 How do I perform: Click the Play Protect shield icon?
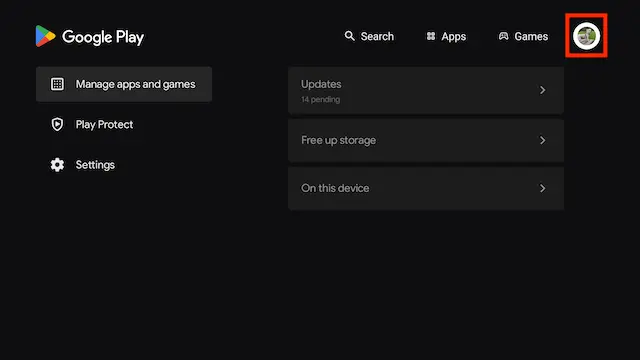click(x=57, y=124)
